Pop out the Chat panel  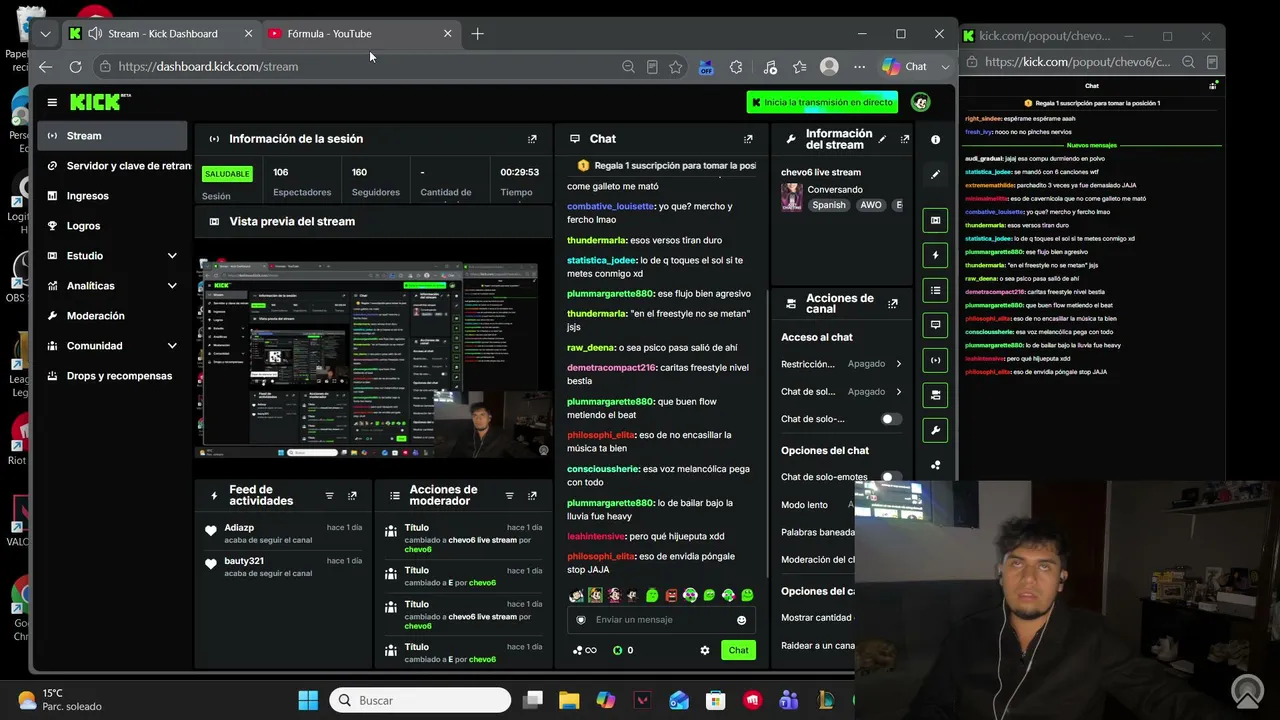(748, 139)
